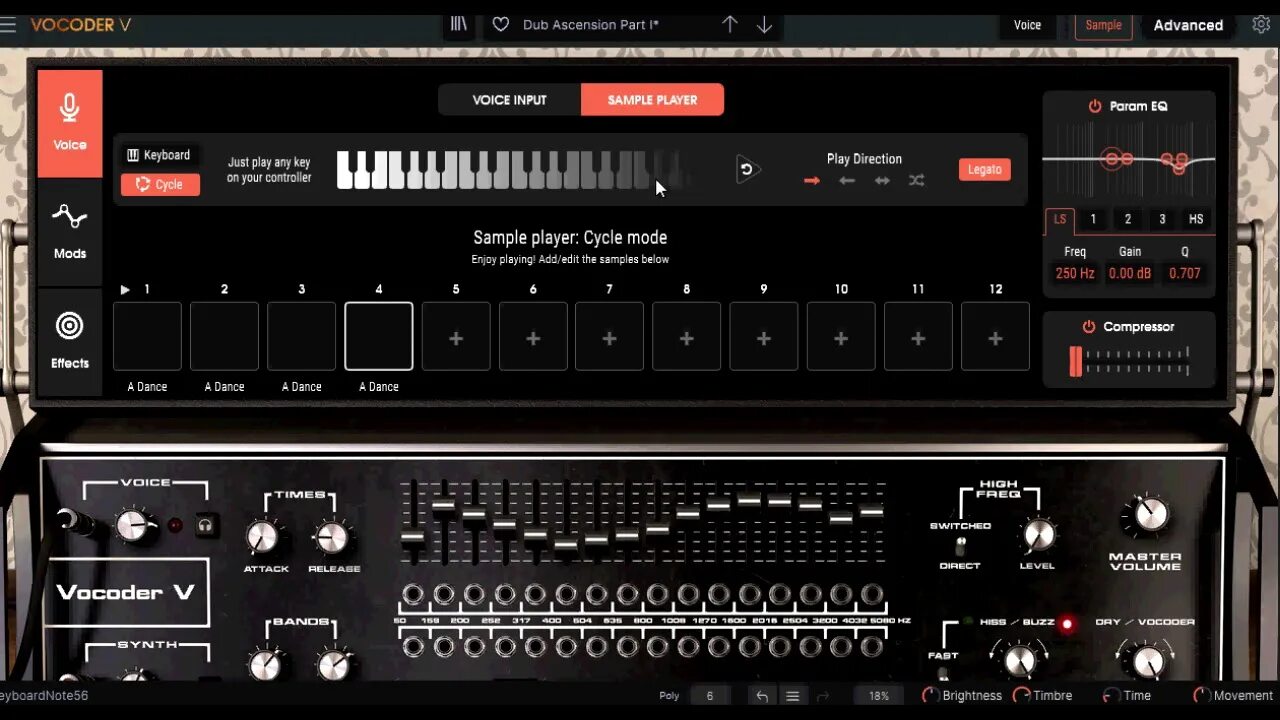
Task: Click the 5080 Hz band fader
Action: click(x=872, y=511)
